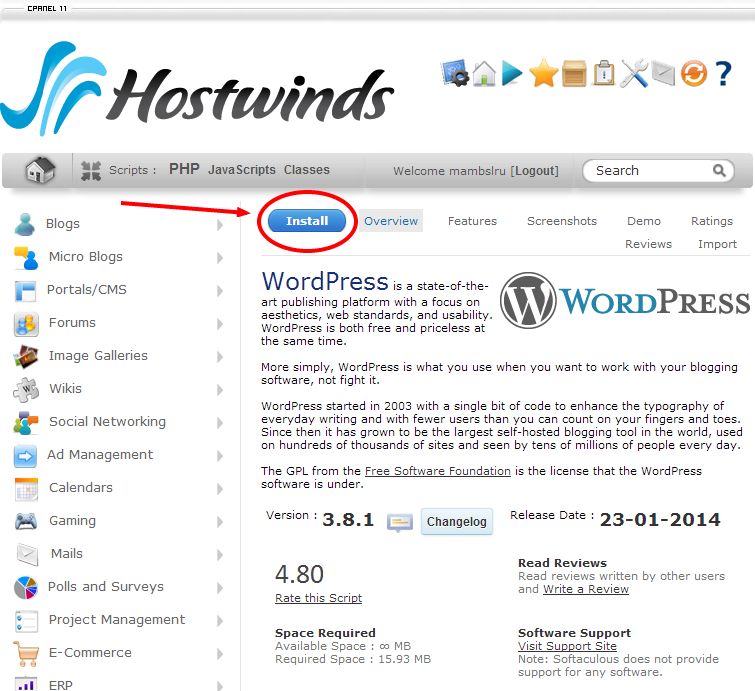Click the magnifier icon in search box

[719, 170]
